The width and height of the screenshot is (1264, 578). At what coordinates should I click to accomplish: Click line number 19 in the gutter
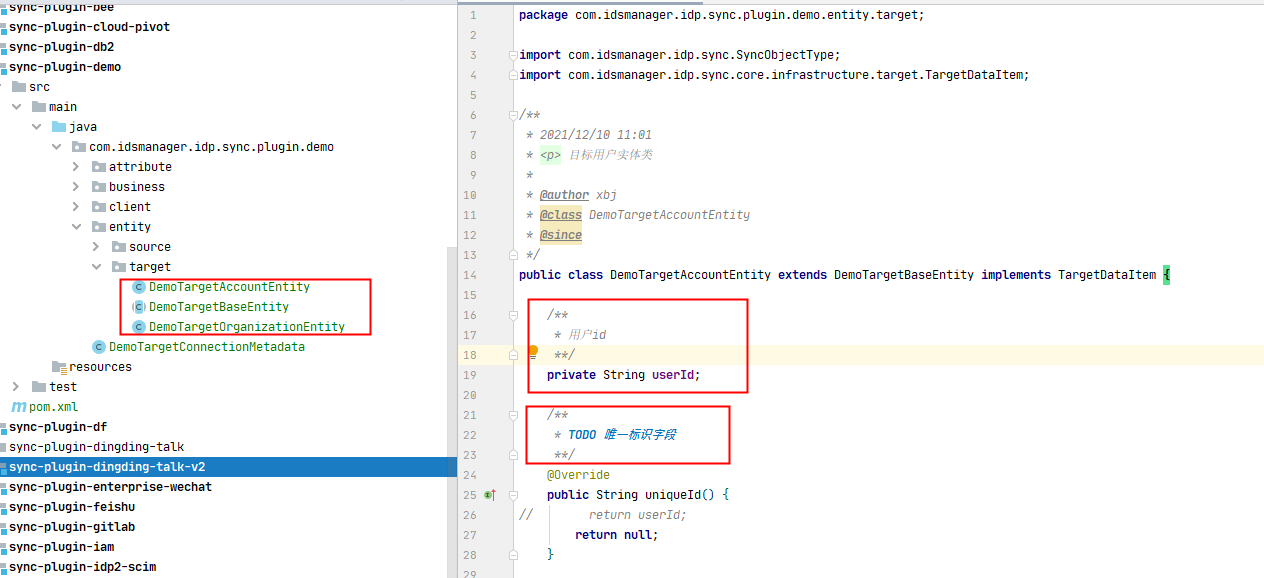coord(470,375)
